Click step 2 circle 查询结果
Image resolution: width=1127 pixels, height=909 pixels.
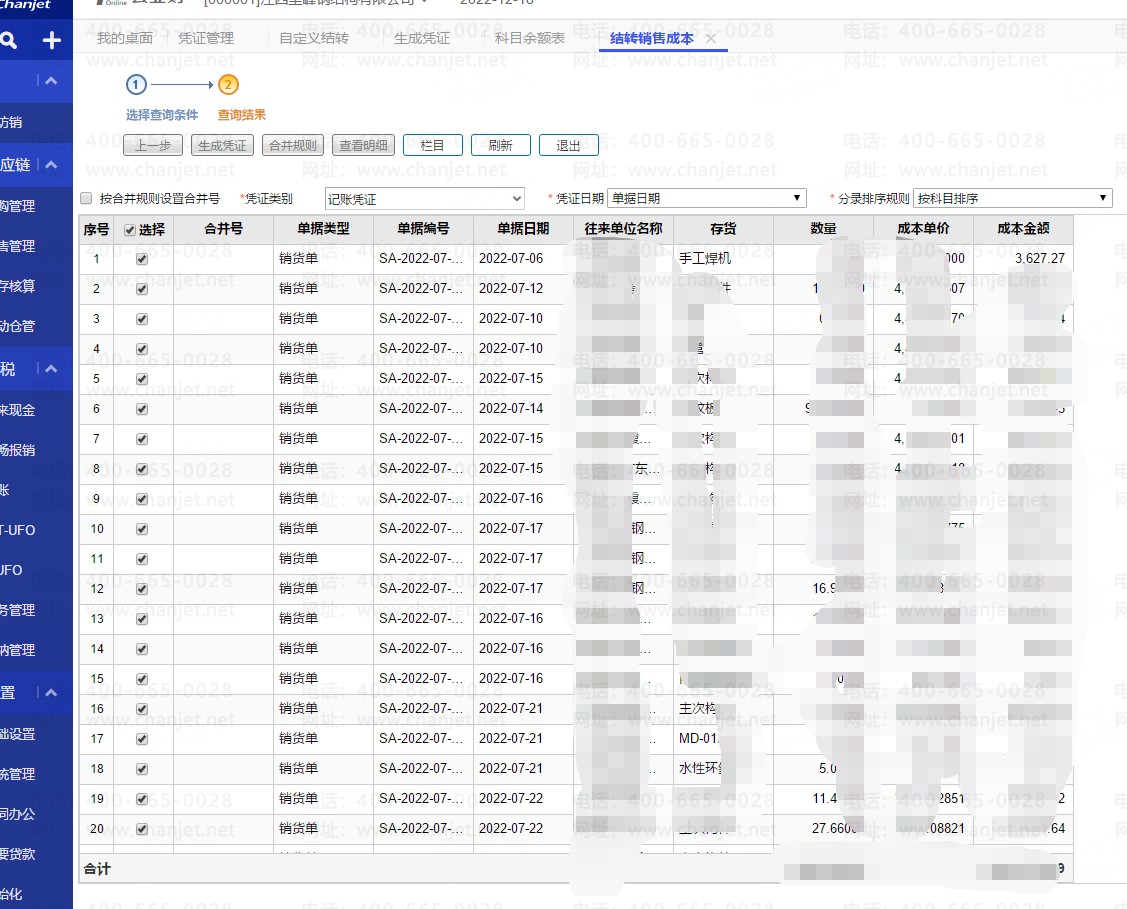[x=228, y=85]
